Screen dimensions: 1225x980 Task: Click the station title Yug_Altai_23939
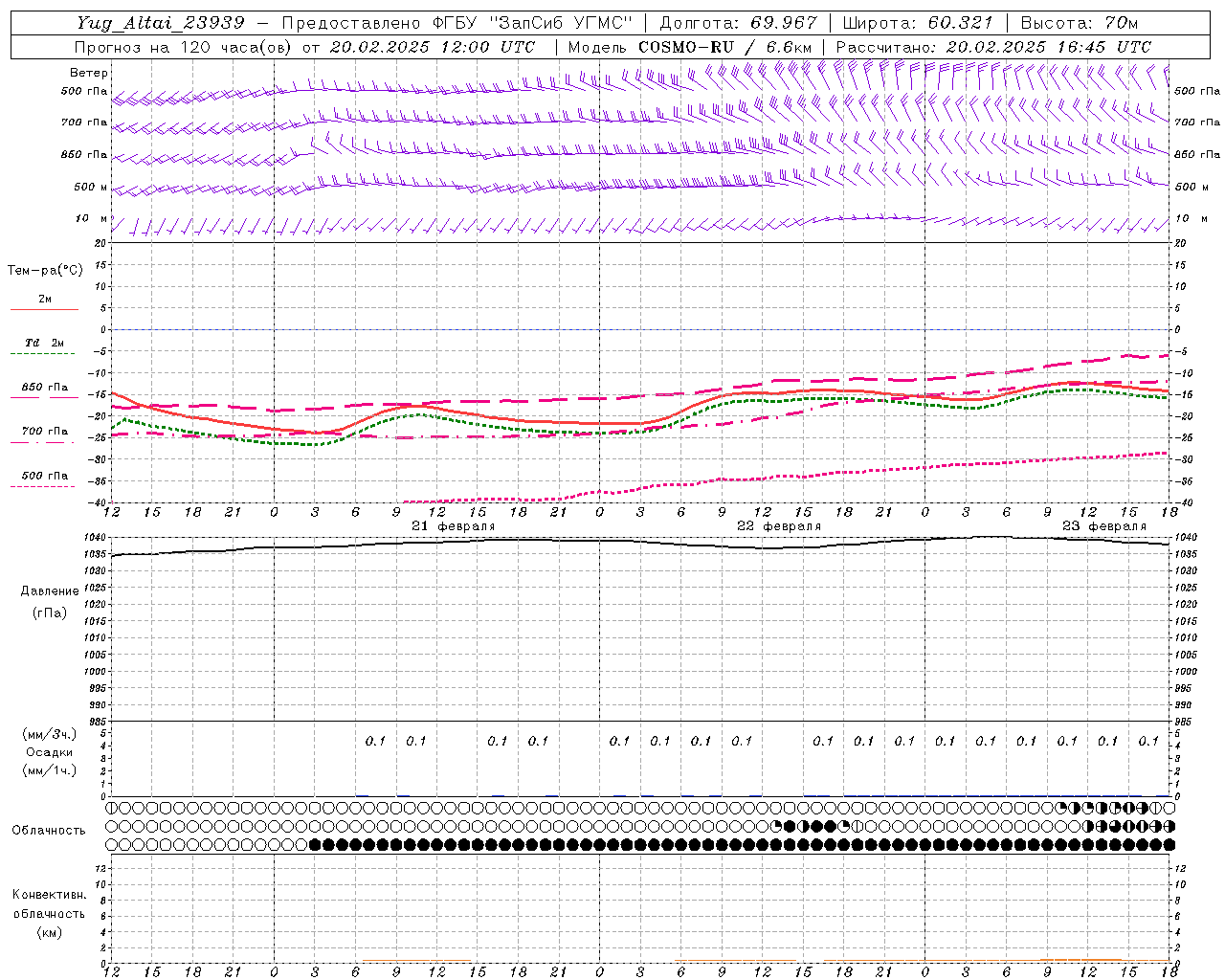tap(161, 23)
